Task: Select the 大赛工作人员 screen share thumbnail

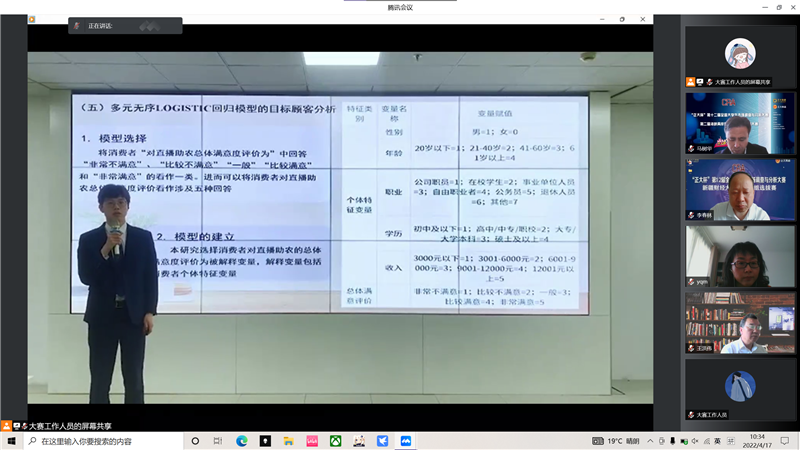Action: coord(740,55)
